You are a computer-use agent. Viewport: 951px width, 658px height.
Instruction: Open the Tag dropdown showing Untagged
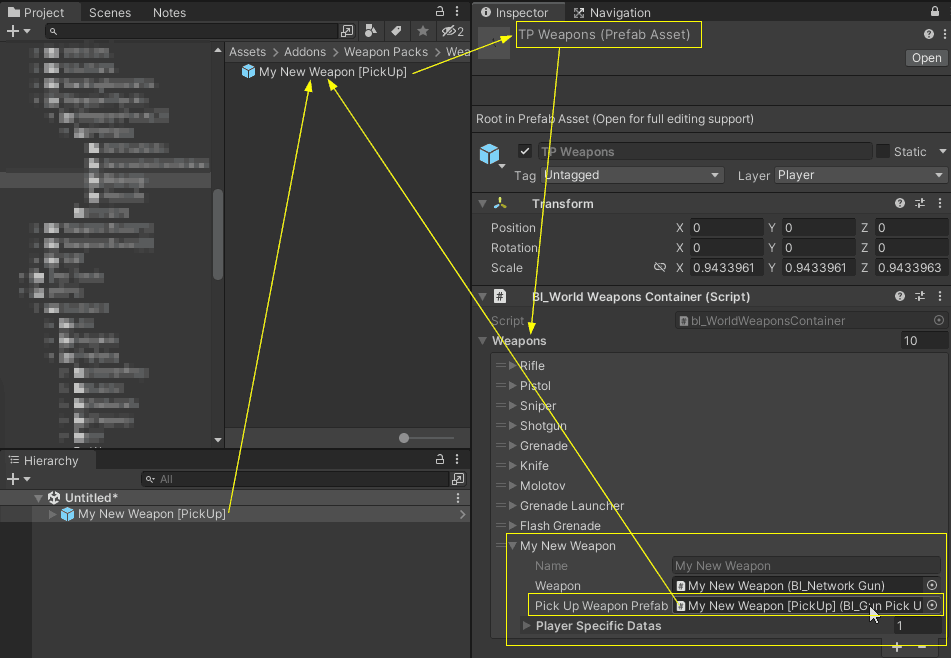coord(631,175)
